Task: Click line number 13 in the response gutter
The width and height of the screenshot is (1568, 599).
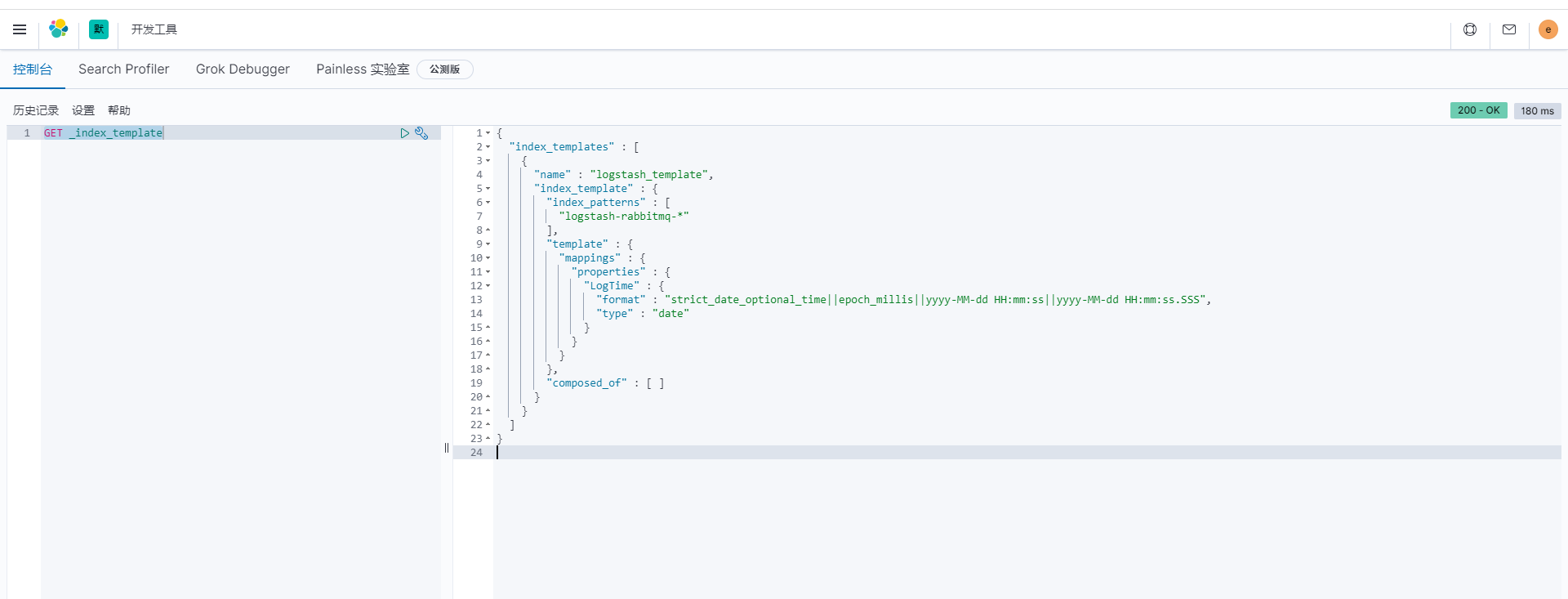Action: pos(476,300)
